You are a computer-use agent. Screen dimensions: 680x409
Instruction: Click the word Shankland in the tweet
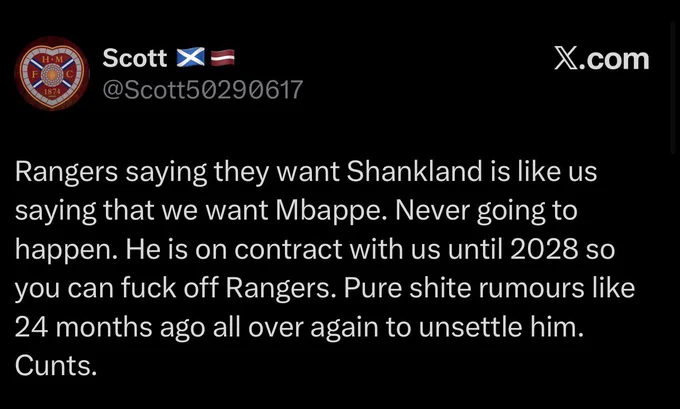[x=414, y=171]
